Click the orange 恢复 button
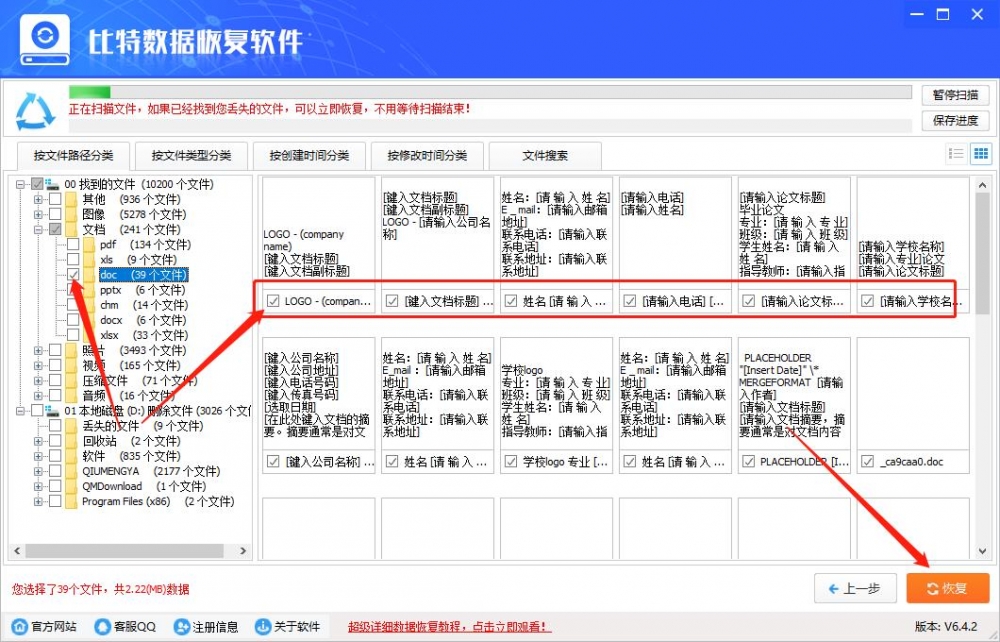The image size is (1000, 642). [948, 588]
